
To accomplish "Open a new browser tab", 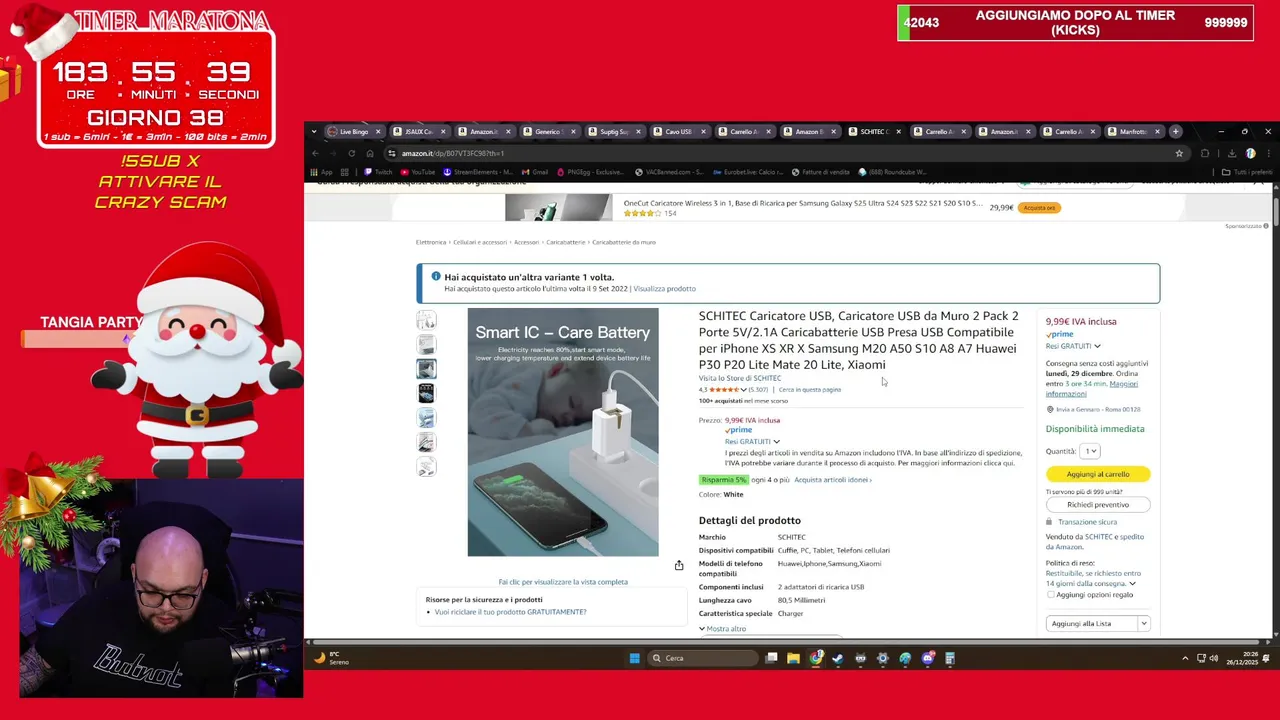I will pos(1177,131).
